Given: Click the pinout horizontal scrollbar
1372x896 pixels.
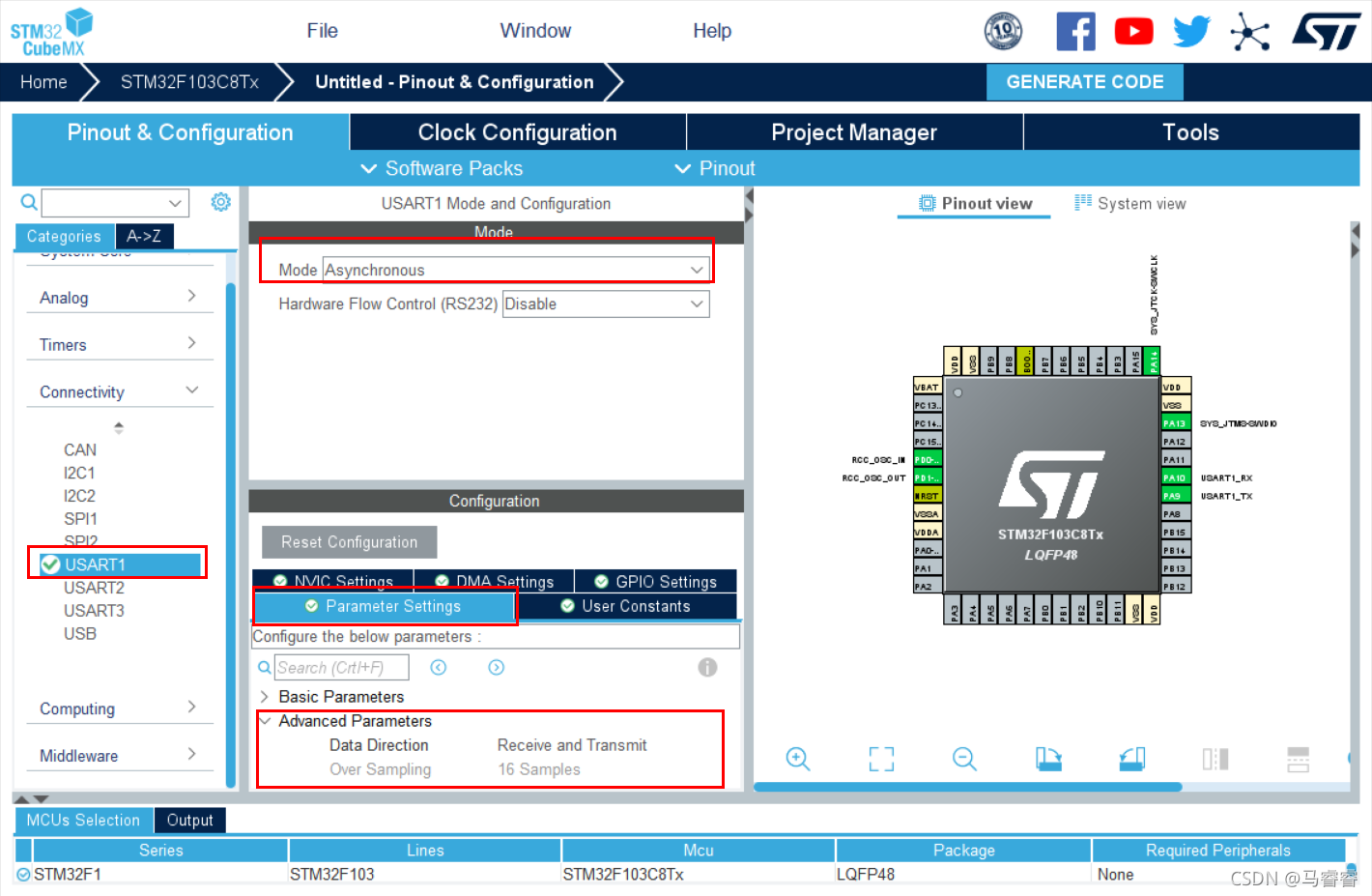Looking at the screenshot, I should point(967,787).
